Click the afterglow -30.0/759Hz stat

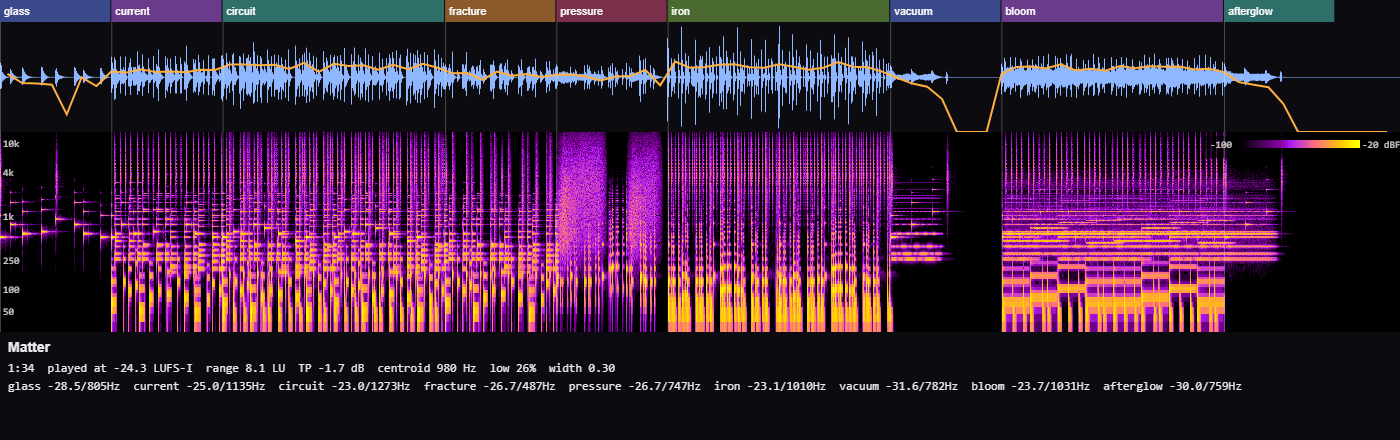pyautogui.click(x=1172, y=386)
